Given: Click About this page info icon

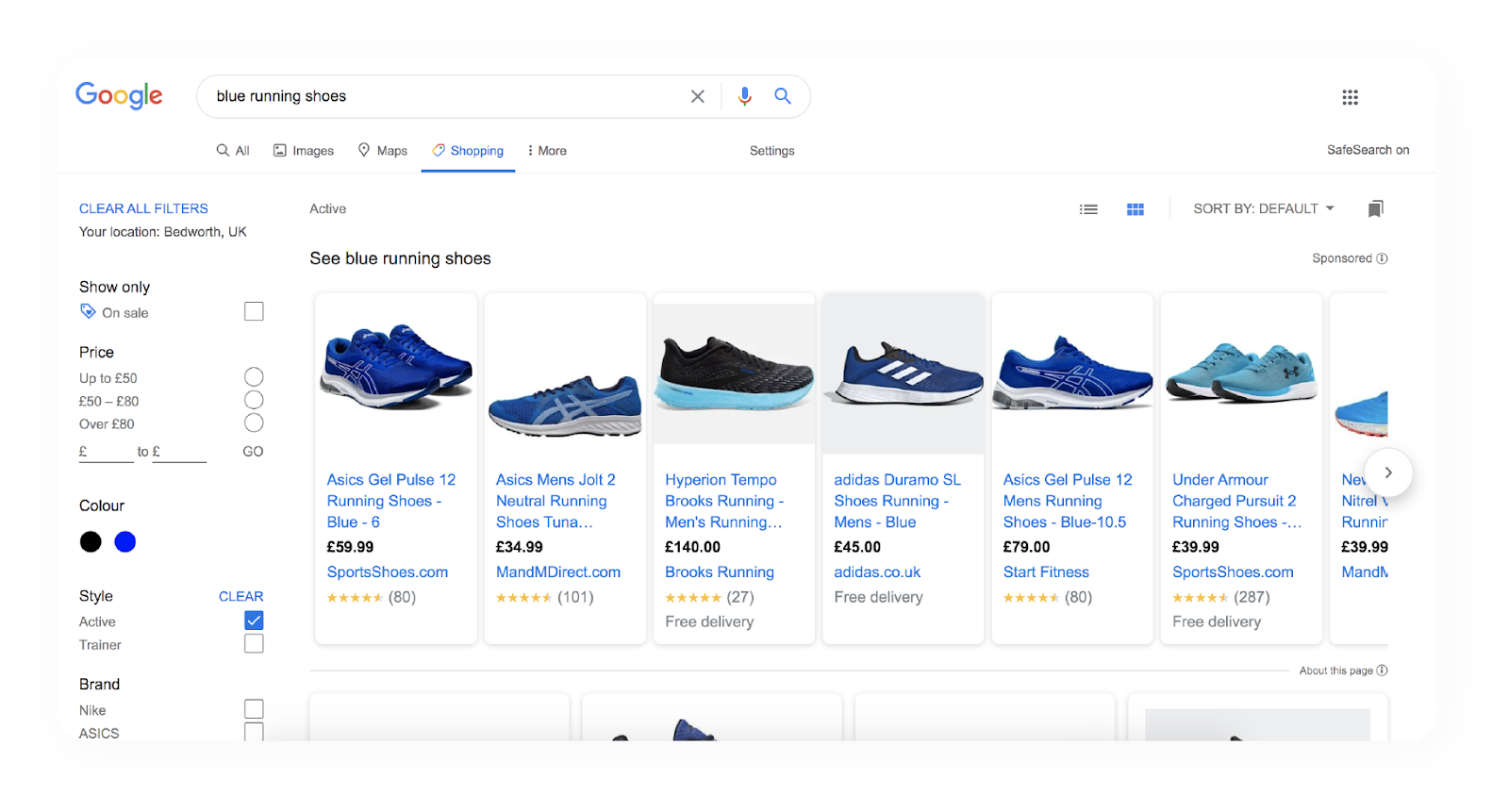Looking at the screenshot, I should (1382, 671).
